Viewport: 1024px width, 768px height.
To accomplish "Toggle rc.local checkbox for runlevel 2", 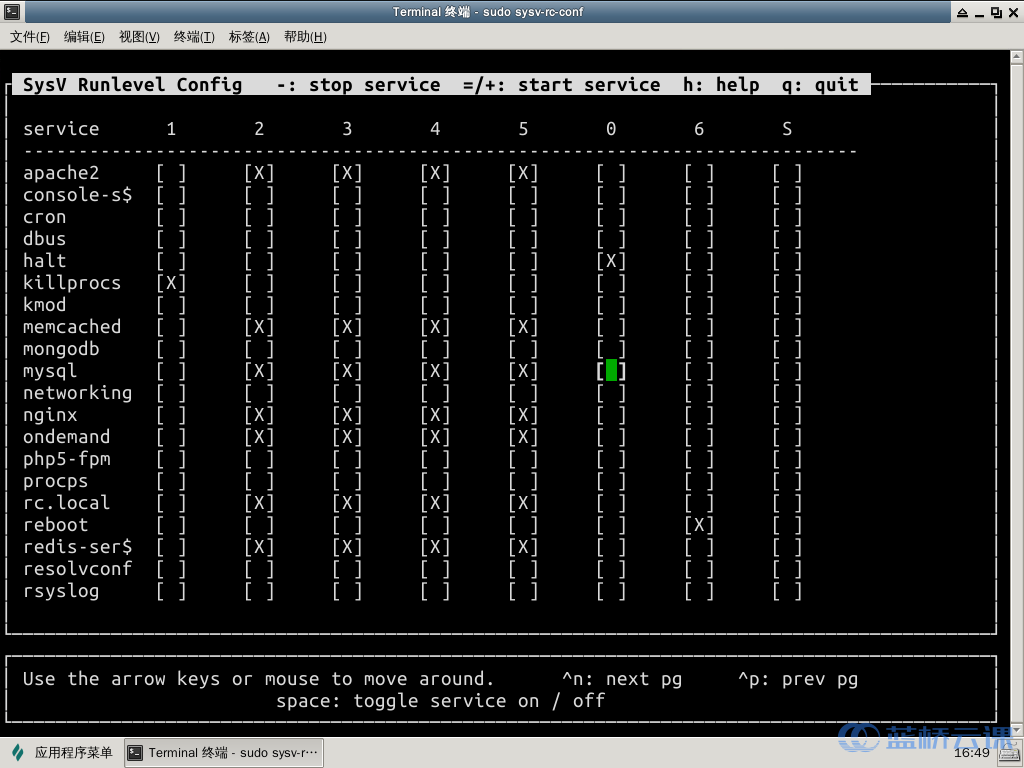I will pyautogui.click(x=259, y=503).
